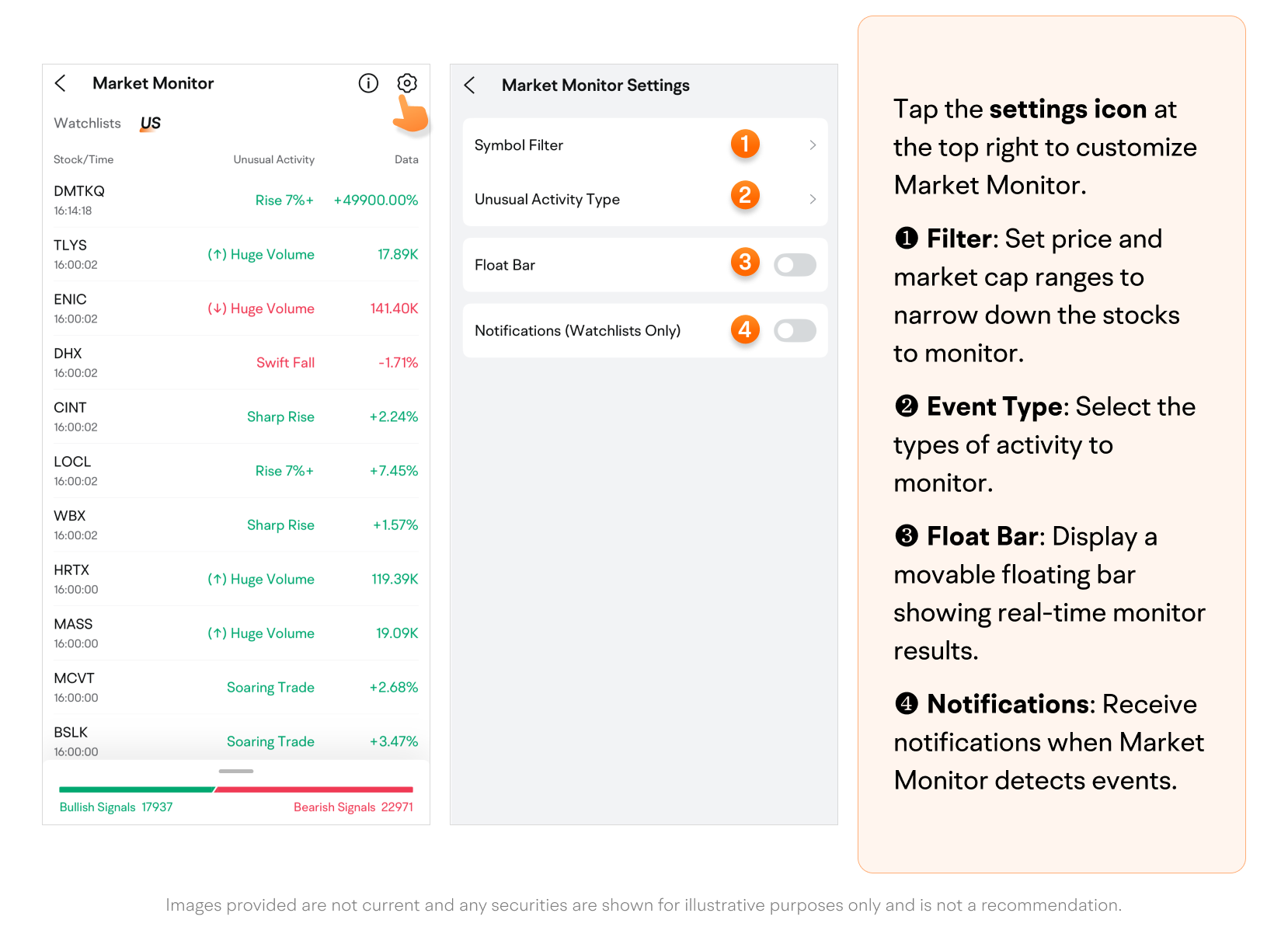The height and width of the screenshot is (948, 1288).
Task: Click the orange number 3 badge
Action: click(744, 263)
